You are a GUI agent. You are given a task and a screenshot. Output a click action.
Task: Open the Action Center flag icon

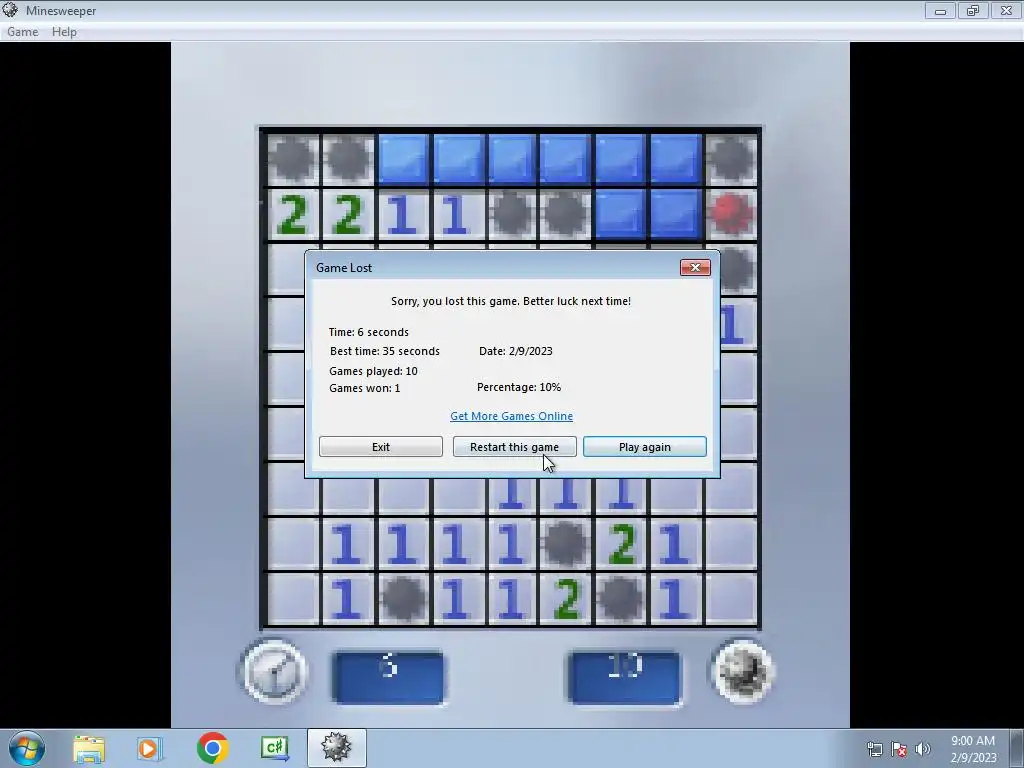coord(899,750)
